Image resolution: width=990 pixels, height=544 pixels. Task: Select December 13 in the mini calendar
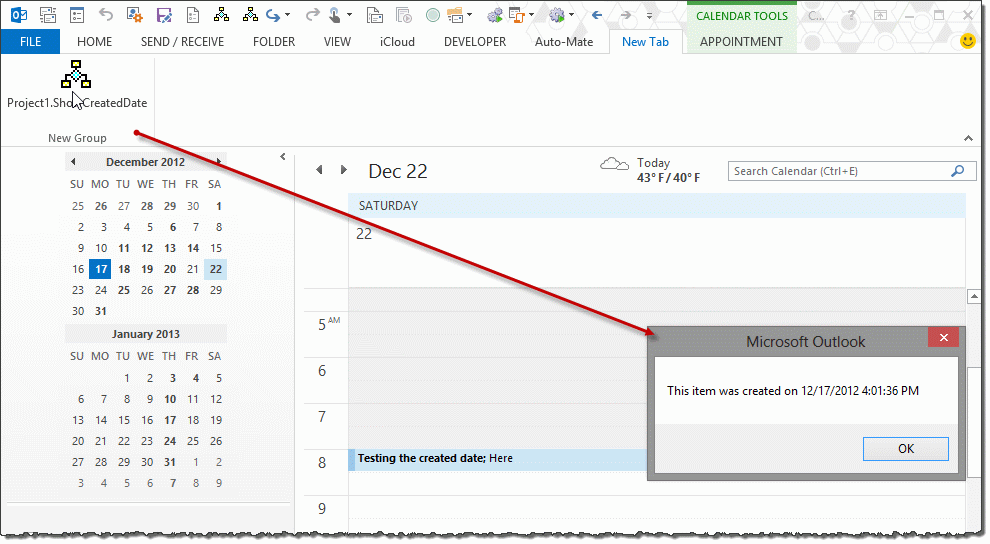(x=170, y=248)
